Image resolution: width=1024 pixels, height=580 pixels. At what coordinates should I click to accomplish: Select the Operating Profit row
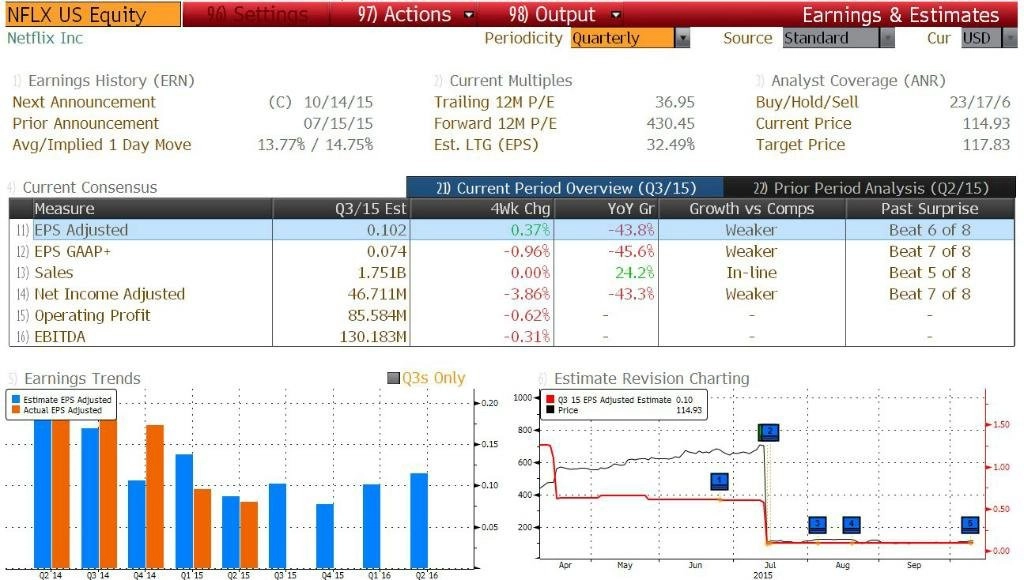click(x=512, y=315)
